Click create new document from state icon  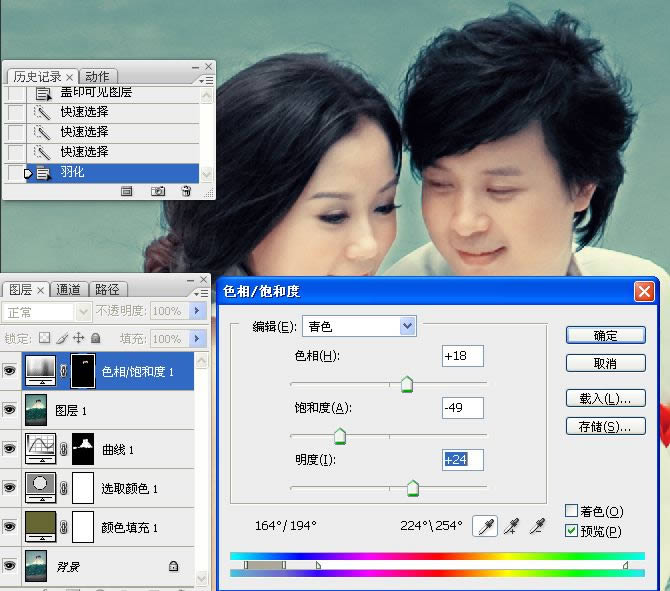127,191
